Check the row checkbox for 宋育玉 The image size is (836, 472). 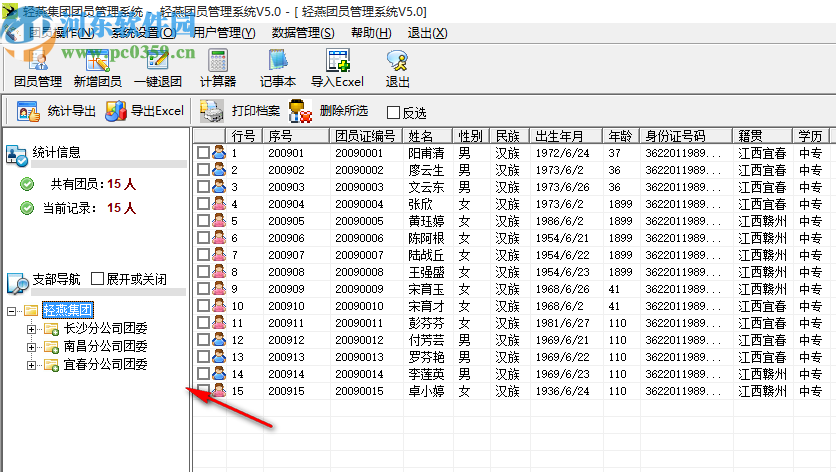[203, 289]
